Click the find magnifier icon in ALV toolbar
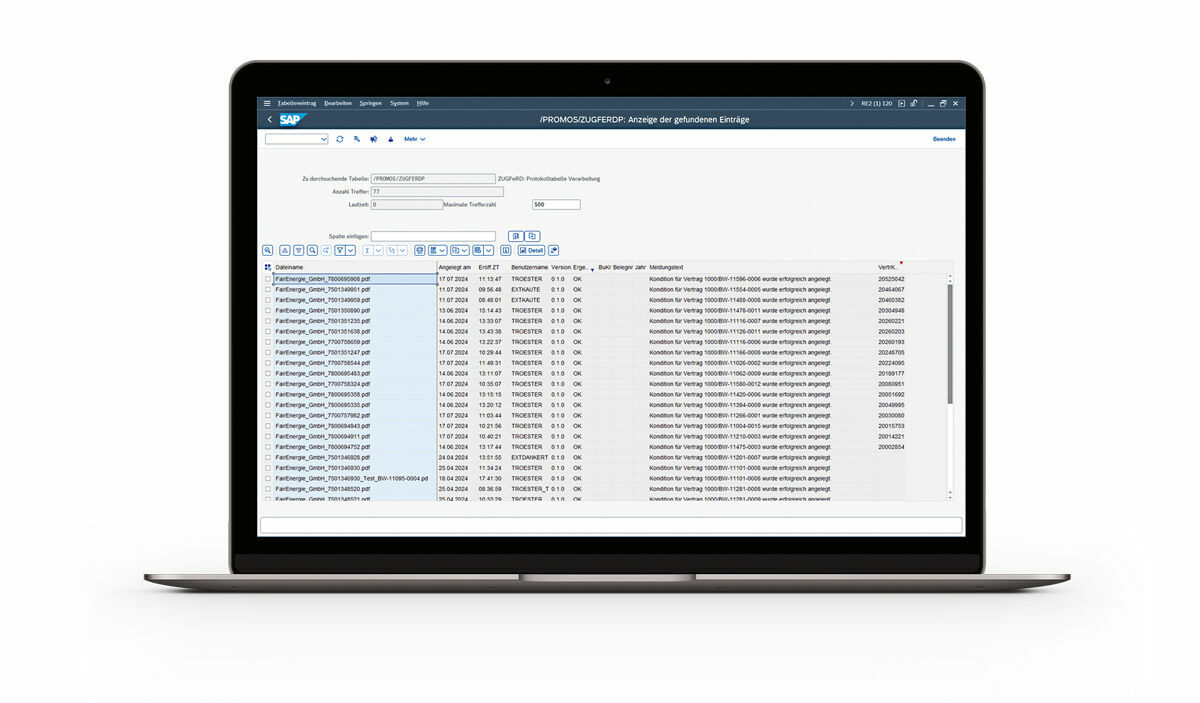The width and height of the screenshot is (1200, 703). point(312,250)
